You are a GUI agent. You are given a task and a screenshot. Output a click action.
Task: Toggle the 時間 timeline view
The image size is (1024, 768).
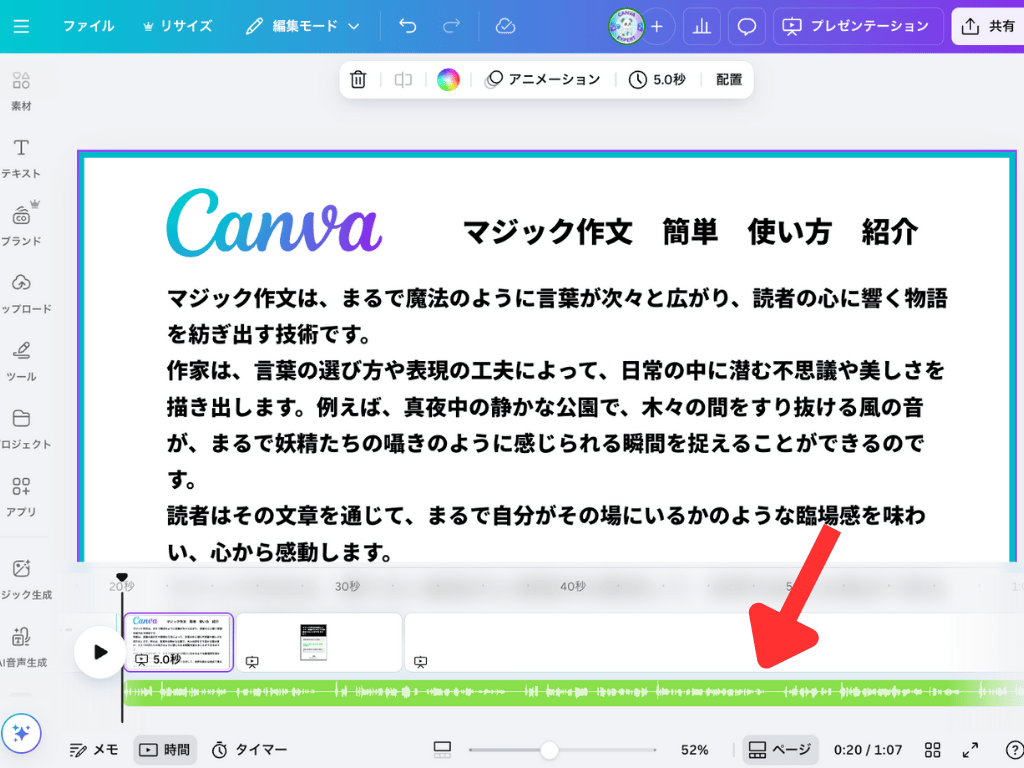165,750
